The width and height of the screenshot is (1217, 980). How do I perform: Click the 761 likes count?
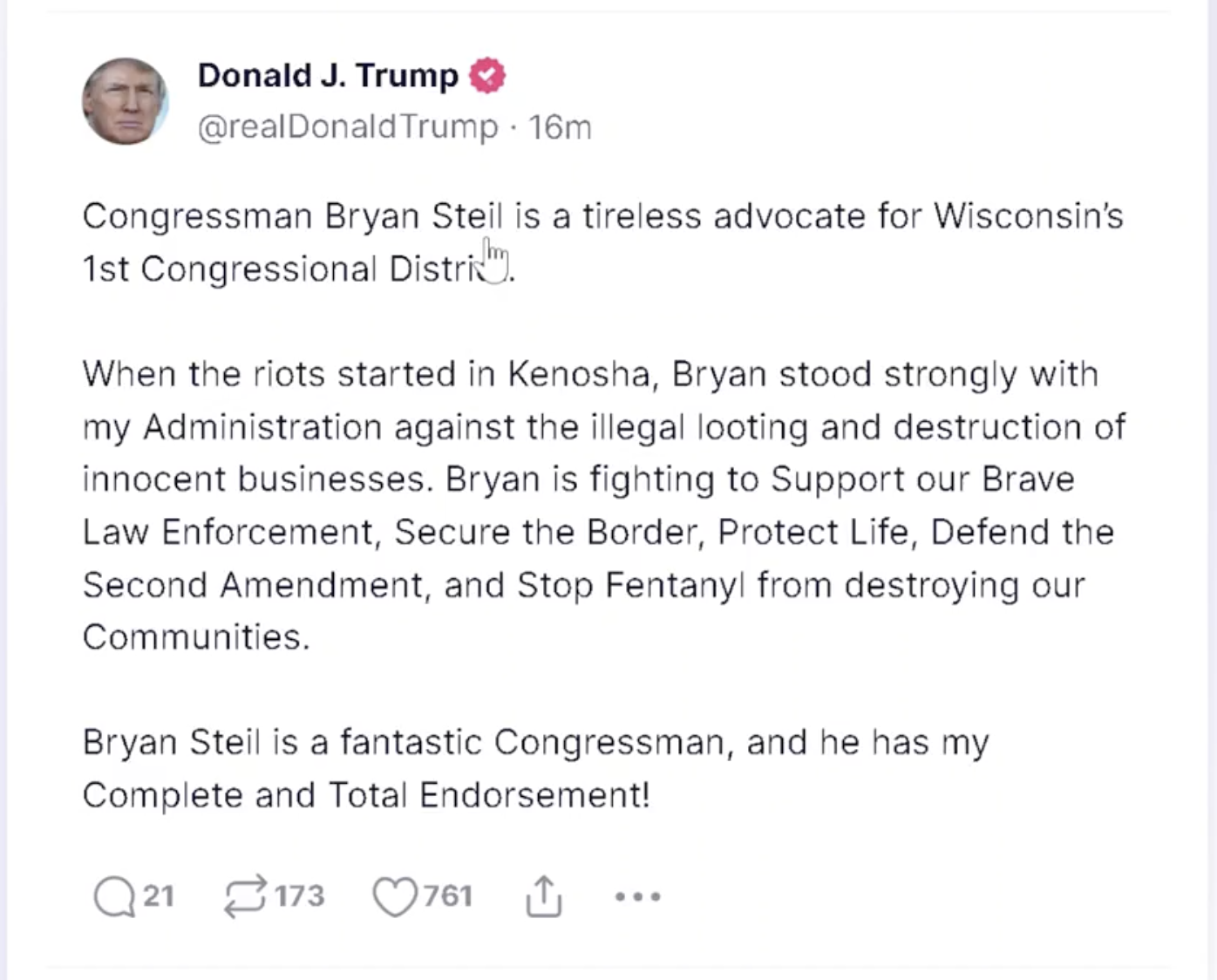pos(448,896)
